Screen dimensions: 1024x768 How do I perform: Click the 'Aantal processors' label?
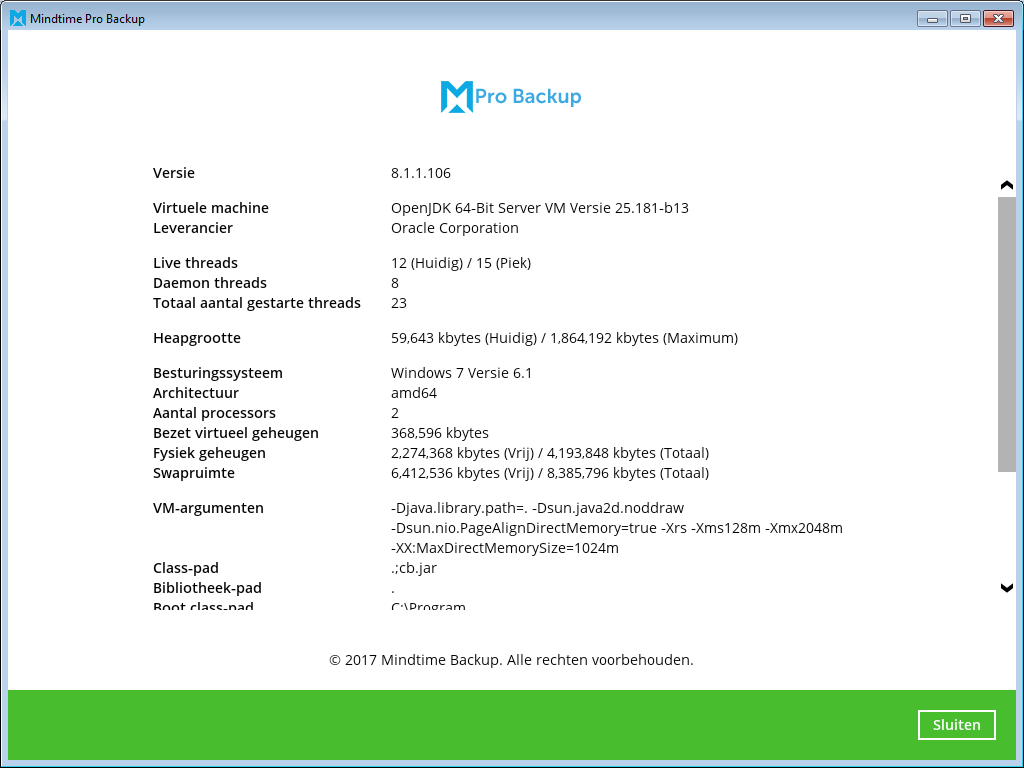tap(214, 413)
